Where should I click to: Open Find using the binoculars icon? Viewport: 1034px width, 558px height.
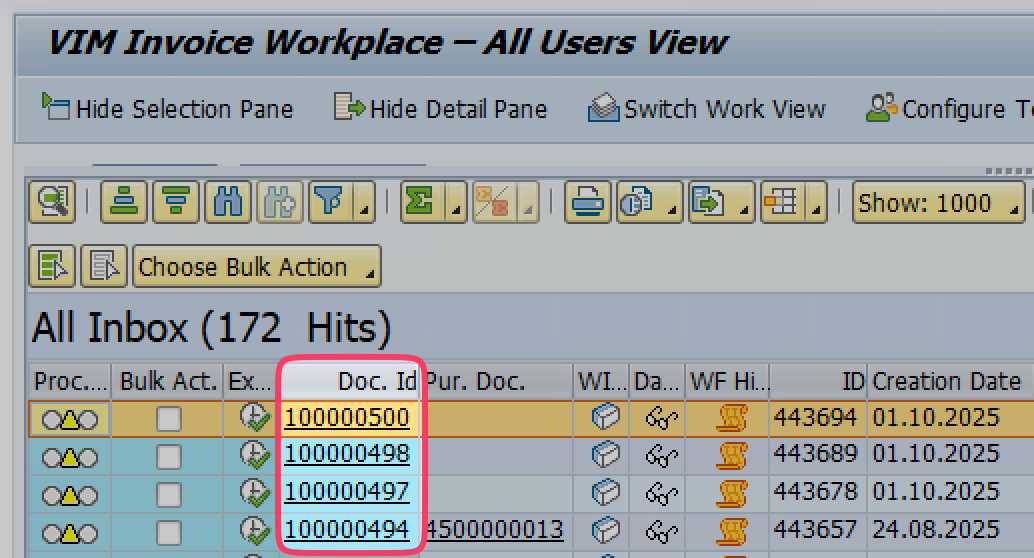click(228, 203)
